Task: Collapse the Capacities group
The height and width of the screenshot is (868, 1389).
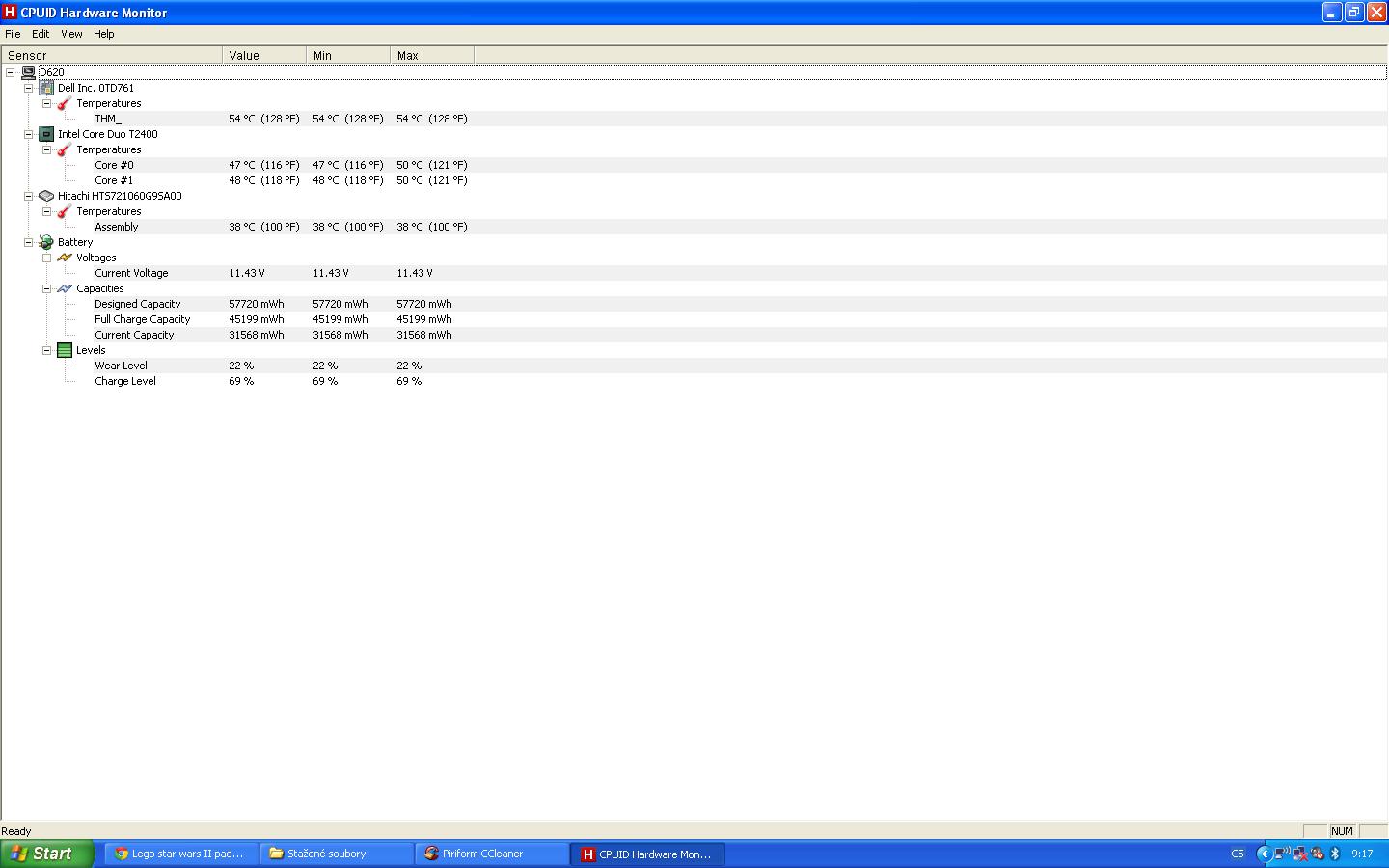Action: click(x=46, y=288)
